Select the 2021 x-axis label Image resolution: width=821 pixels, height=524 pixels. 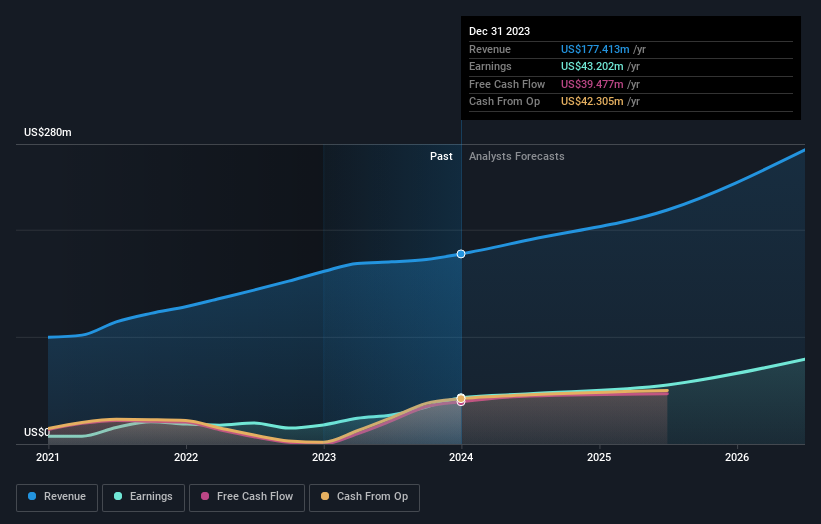pos(48,457)
